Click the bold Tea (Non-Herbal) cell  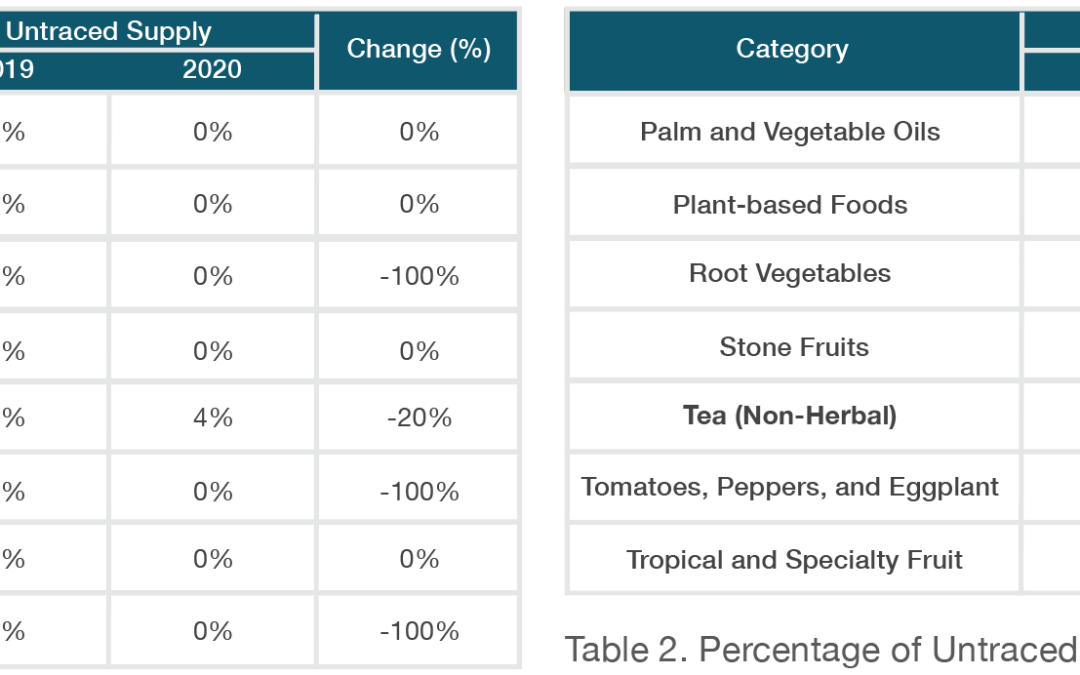[x=790, y=416]
